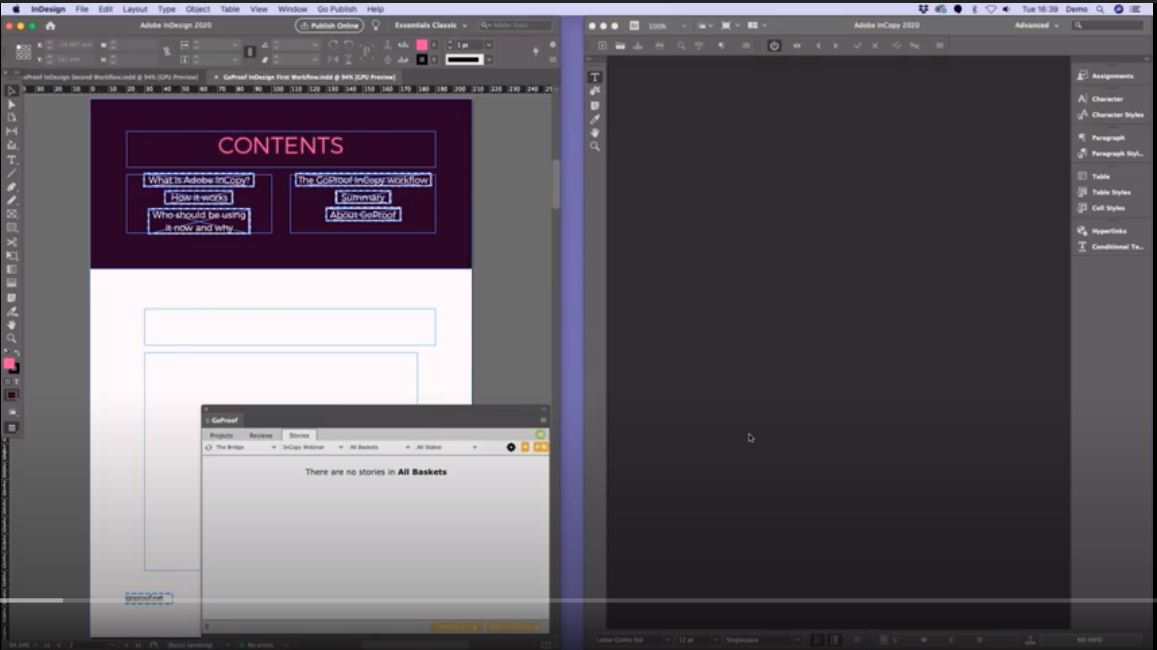Screen dimensions: 1157x650
Task: Switch to the Reviews tab in GoProof
Action: tap(260, 435)
